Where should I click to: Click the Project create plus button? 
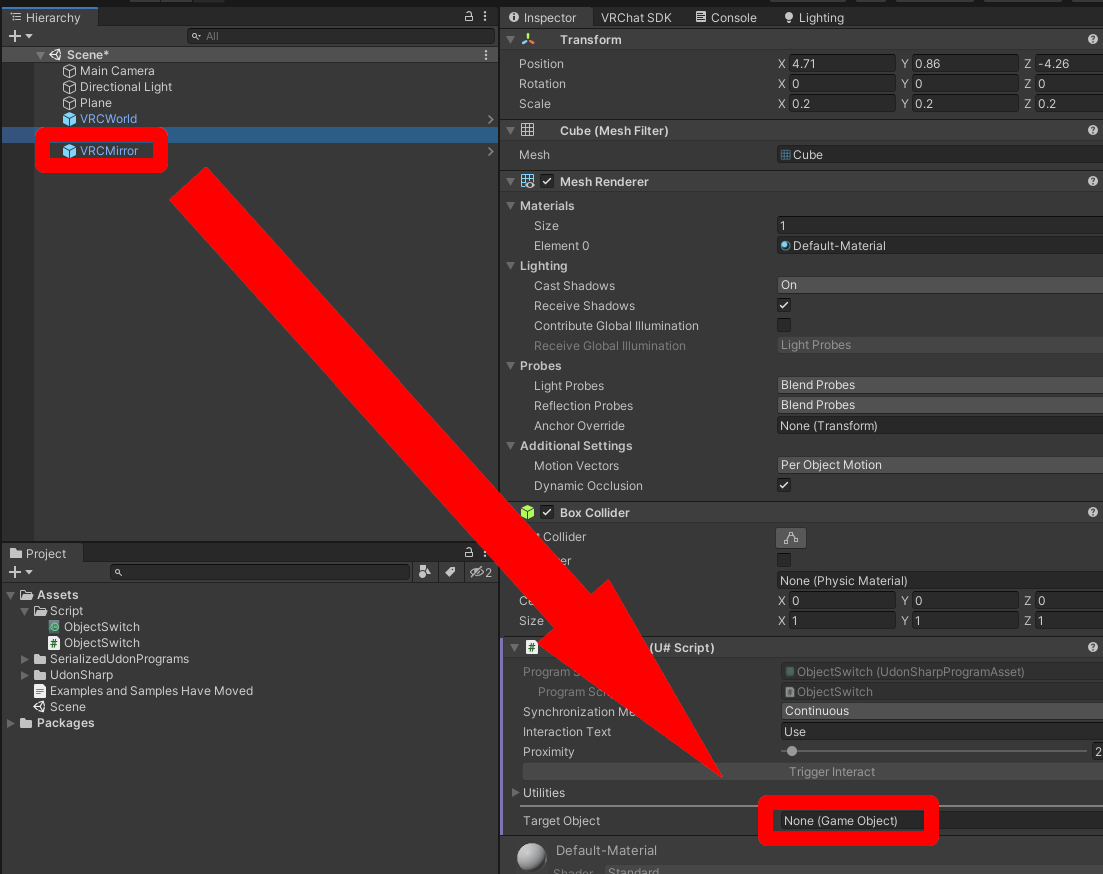[x=15, y=572]
